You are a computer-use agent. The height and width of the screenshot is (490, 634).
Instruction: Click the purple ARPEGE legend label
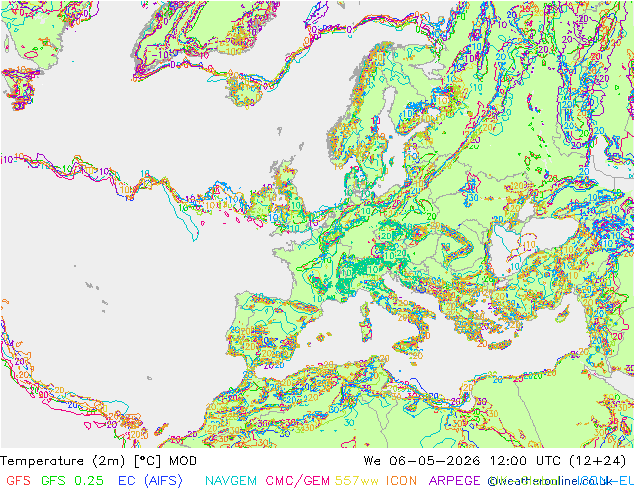454,480
